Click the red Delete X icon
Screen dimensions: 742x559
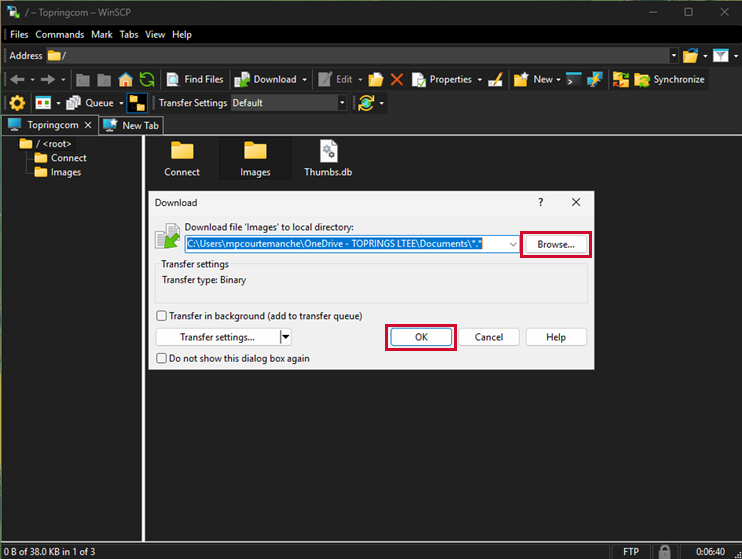point(397,79)
